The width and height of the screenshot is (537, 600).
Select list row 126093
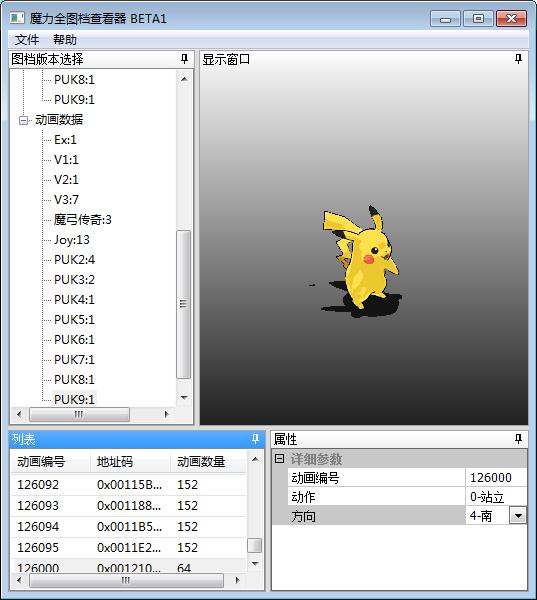click(x=128, y=506)
